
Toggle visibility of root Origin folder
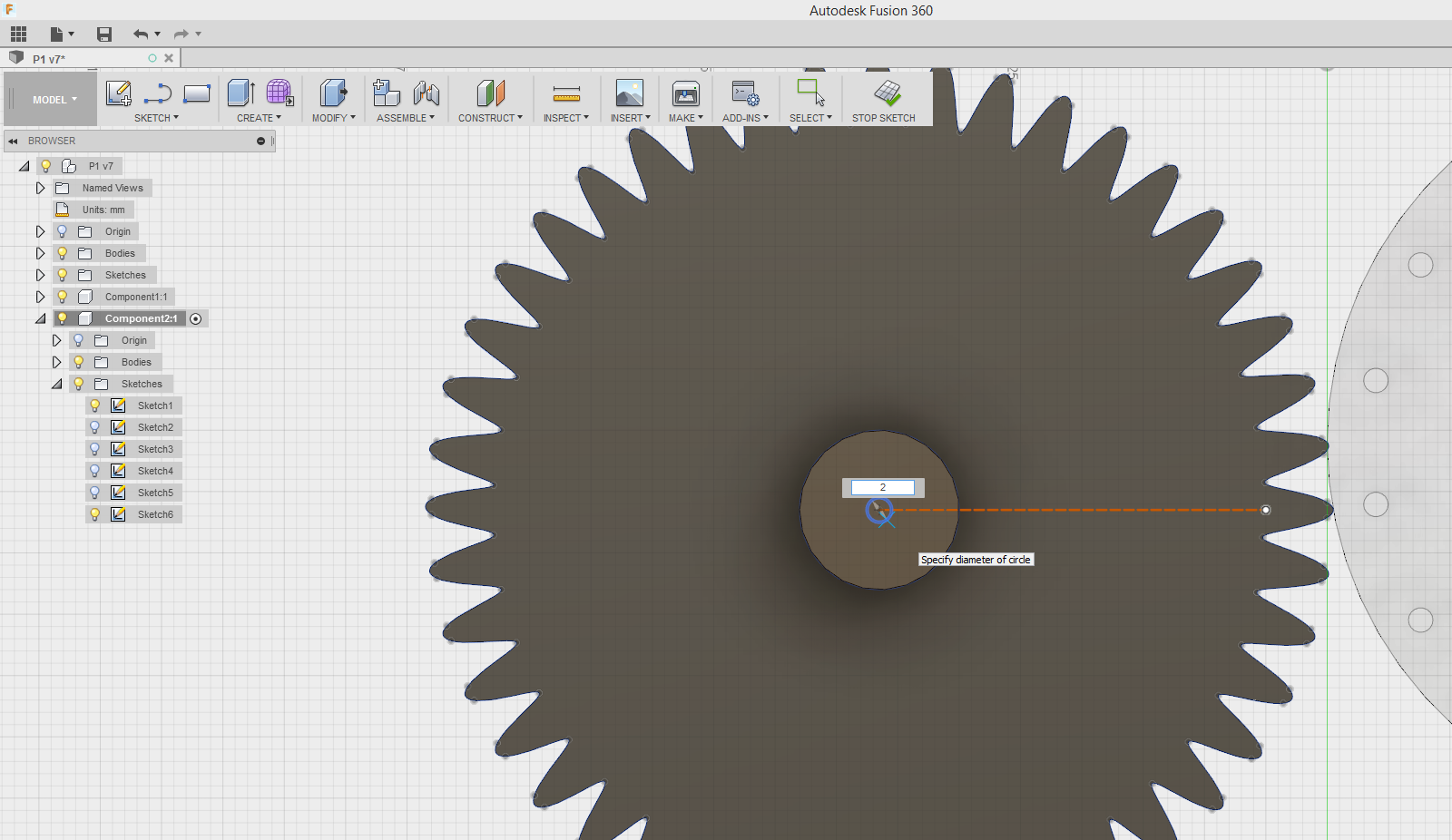pyautogui.click(x=62, y=231)
